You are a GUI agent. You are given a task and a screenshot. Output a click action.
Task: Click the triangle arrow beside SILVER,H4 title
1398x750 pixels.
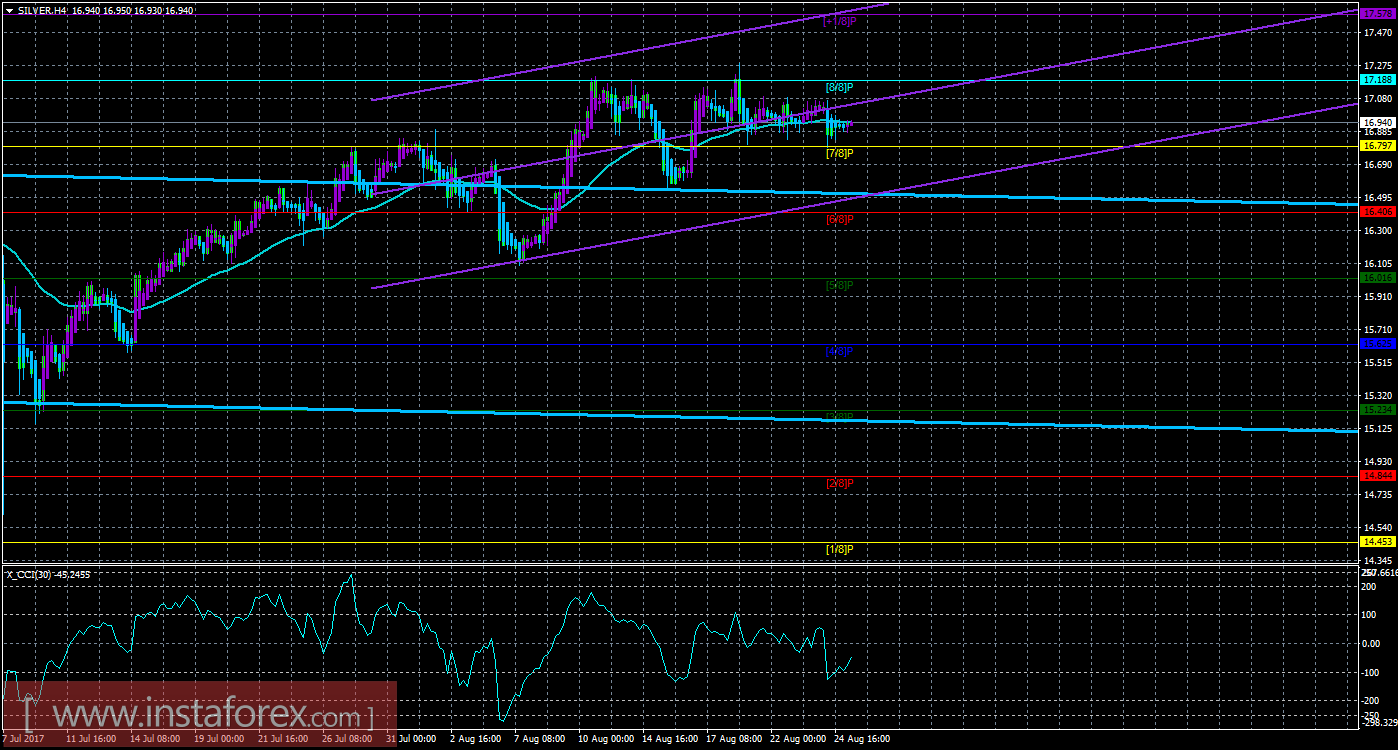pyautogui.click(x=9, y=9)
